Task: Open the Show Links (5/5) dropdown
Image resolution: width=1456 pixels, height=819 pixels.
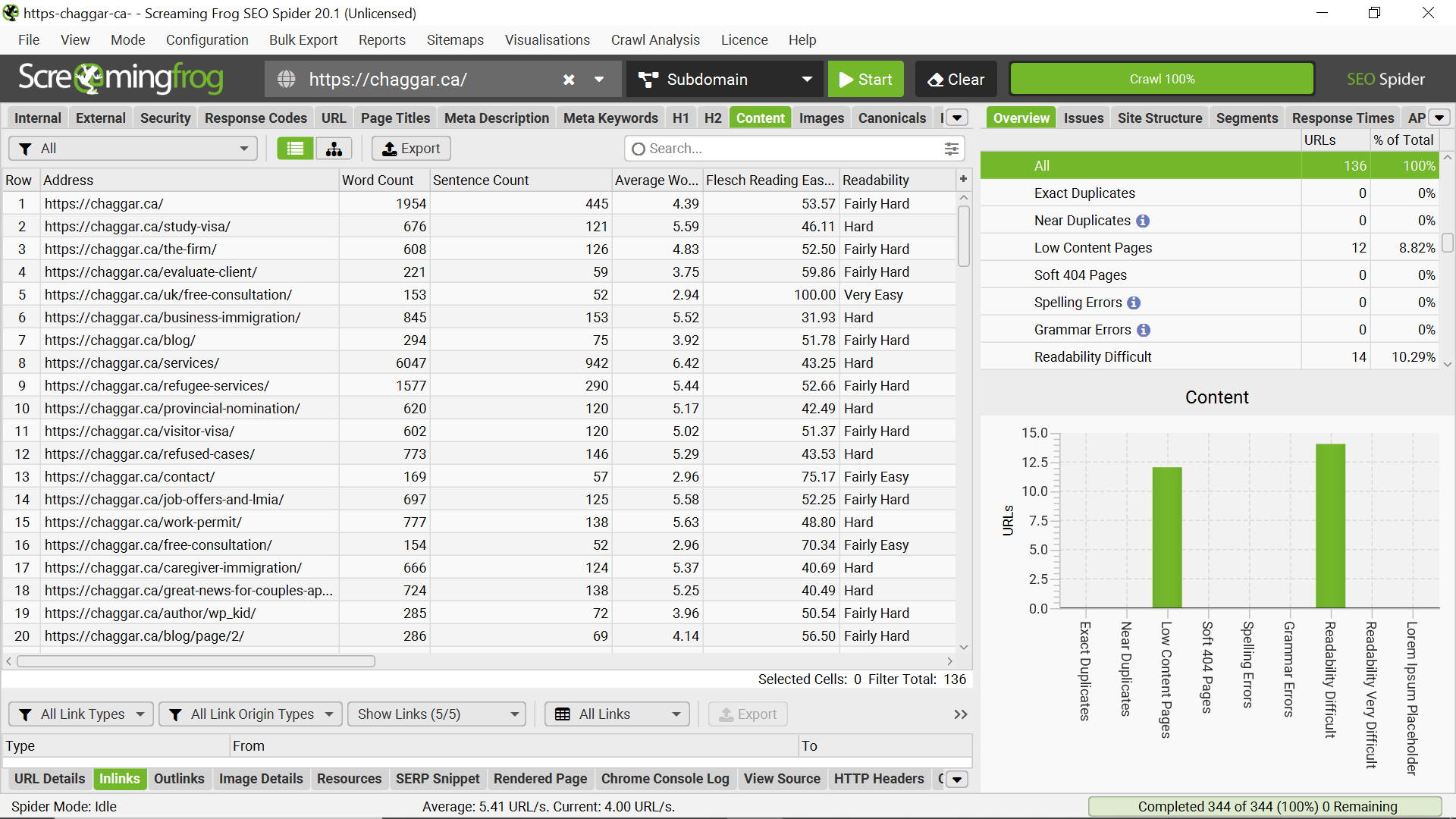Action: [437, 714]
